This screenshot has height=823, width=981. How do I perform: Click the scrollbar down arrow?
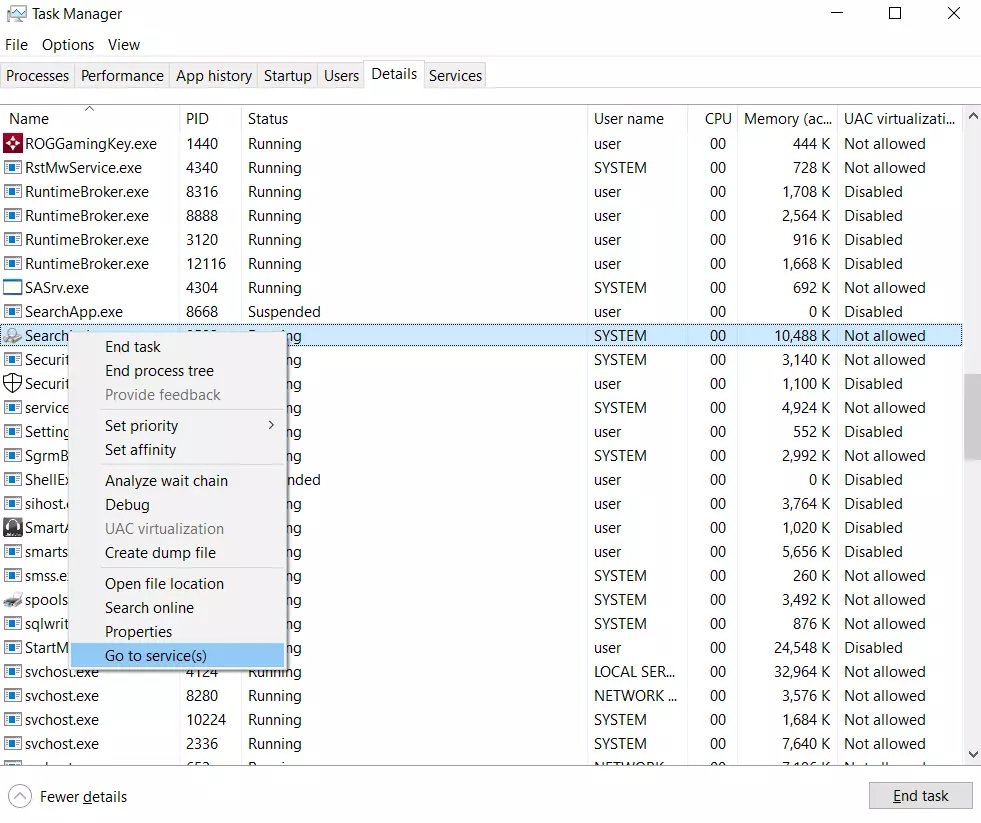point(973,754)
